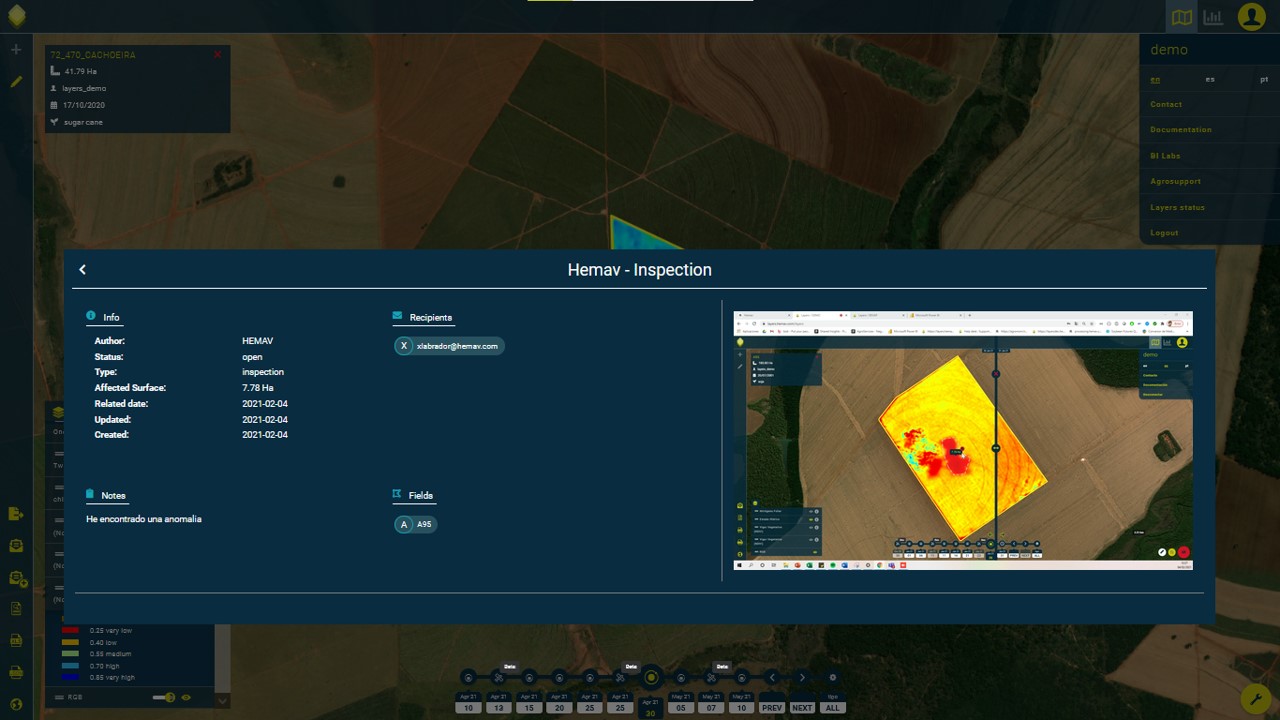Open the inspection screenshot thumbnail
Image resolution: width=1280 pixels, height=720 pixels.
coord(963,440)
